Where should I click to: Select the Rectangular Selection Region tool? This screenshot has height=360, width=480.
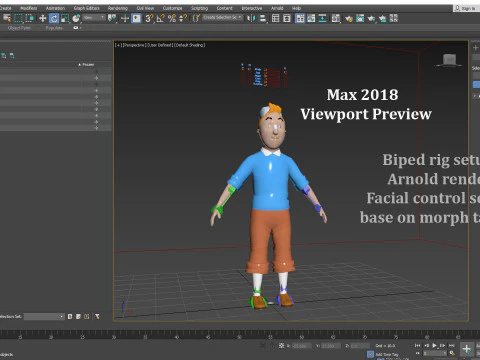[x=18, y=18]
